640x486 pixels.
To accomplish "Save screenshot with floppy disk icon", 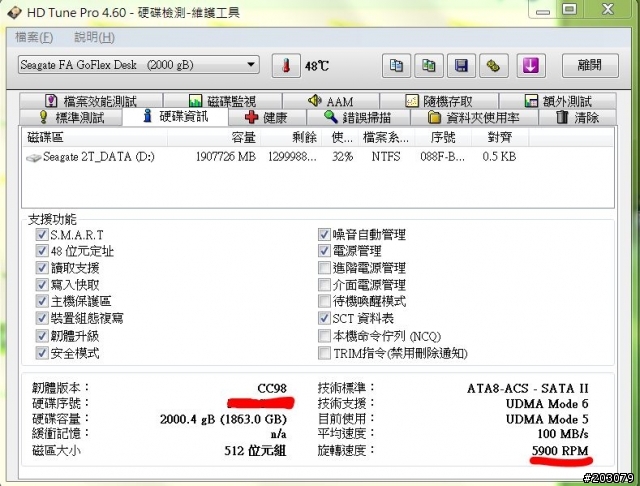I will [461, 65].
